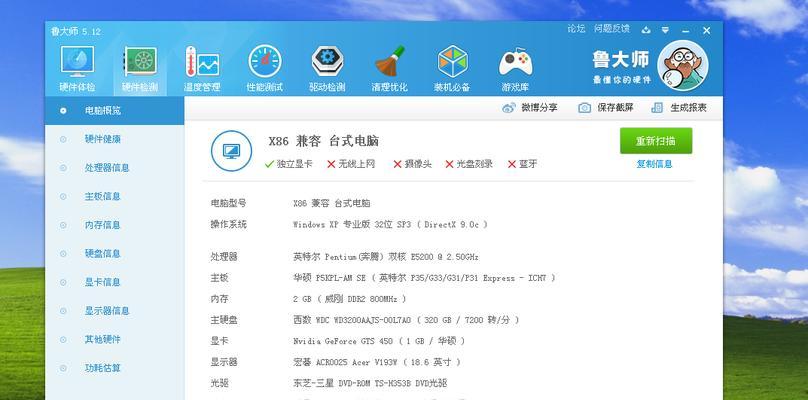Click the Windows XP 专业版 operating system value

click(390, 224)
